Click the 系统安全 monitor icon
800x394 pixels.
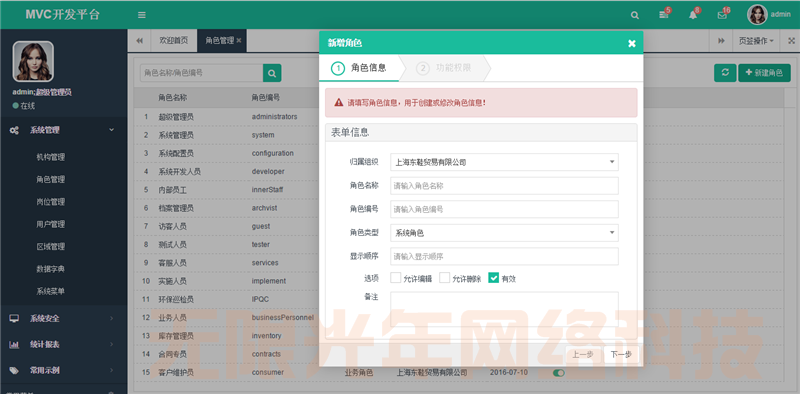14,318
